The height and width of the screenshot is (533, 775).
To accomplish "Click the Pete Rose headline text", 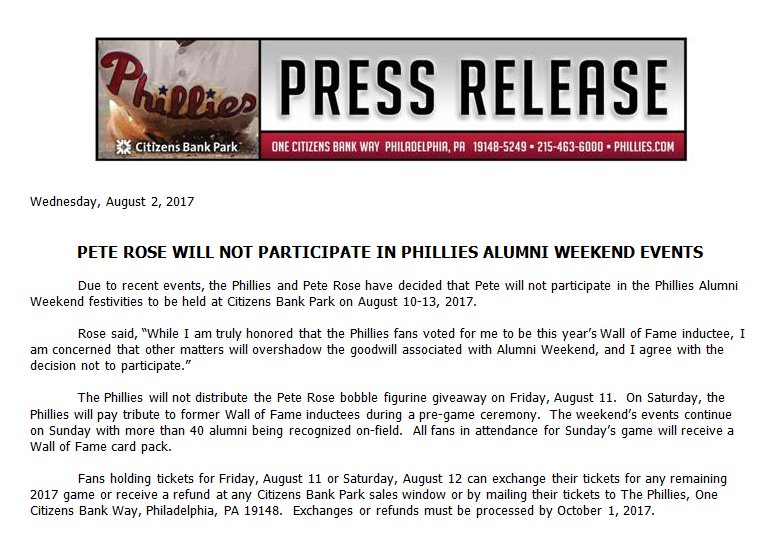I will pos(390,252).
